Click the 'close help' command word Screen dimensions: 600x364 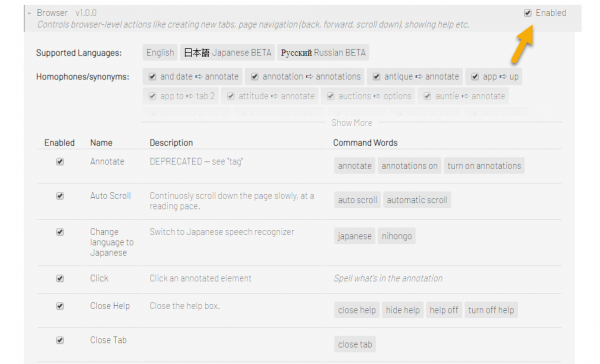[357, 310]
